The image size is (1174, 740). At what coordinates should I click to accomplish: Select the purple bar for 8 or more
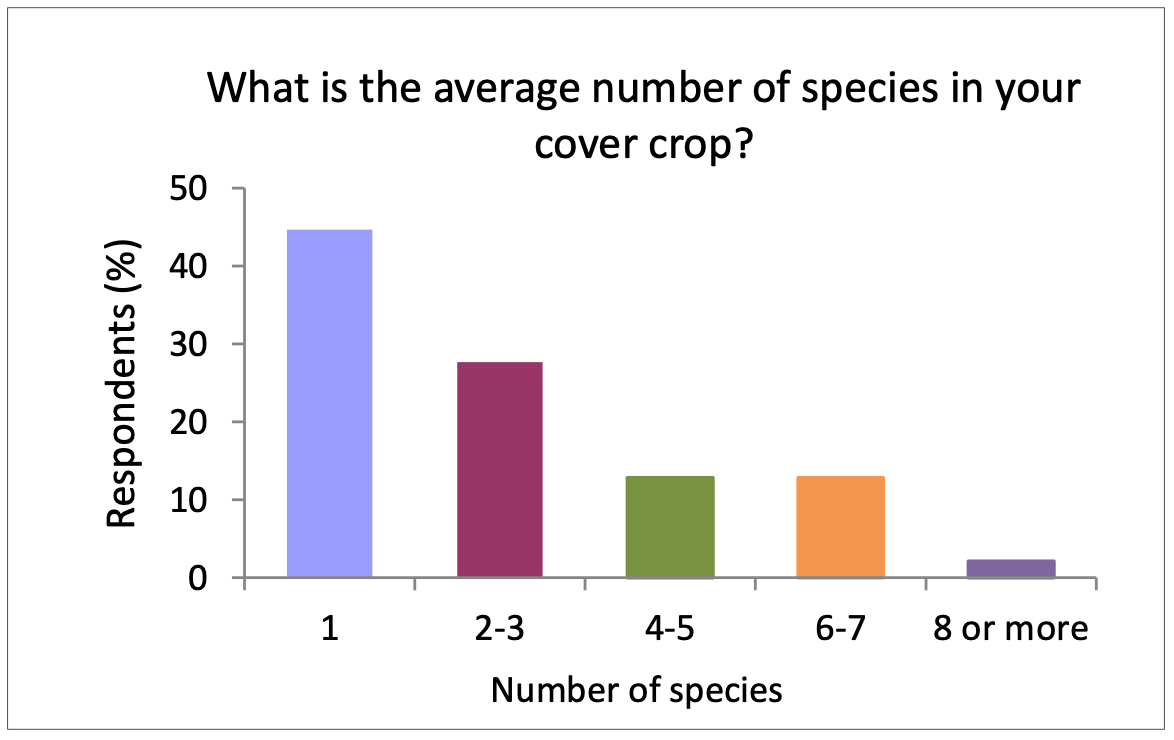[x=1011, y=568]
